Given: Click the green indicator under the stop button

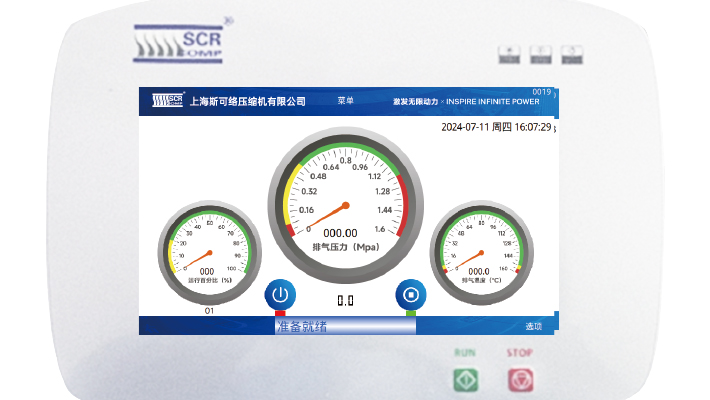Looking at the screenshot, I should pyautogui.click(x=411, y=313).
